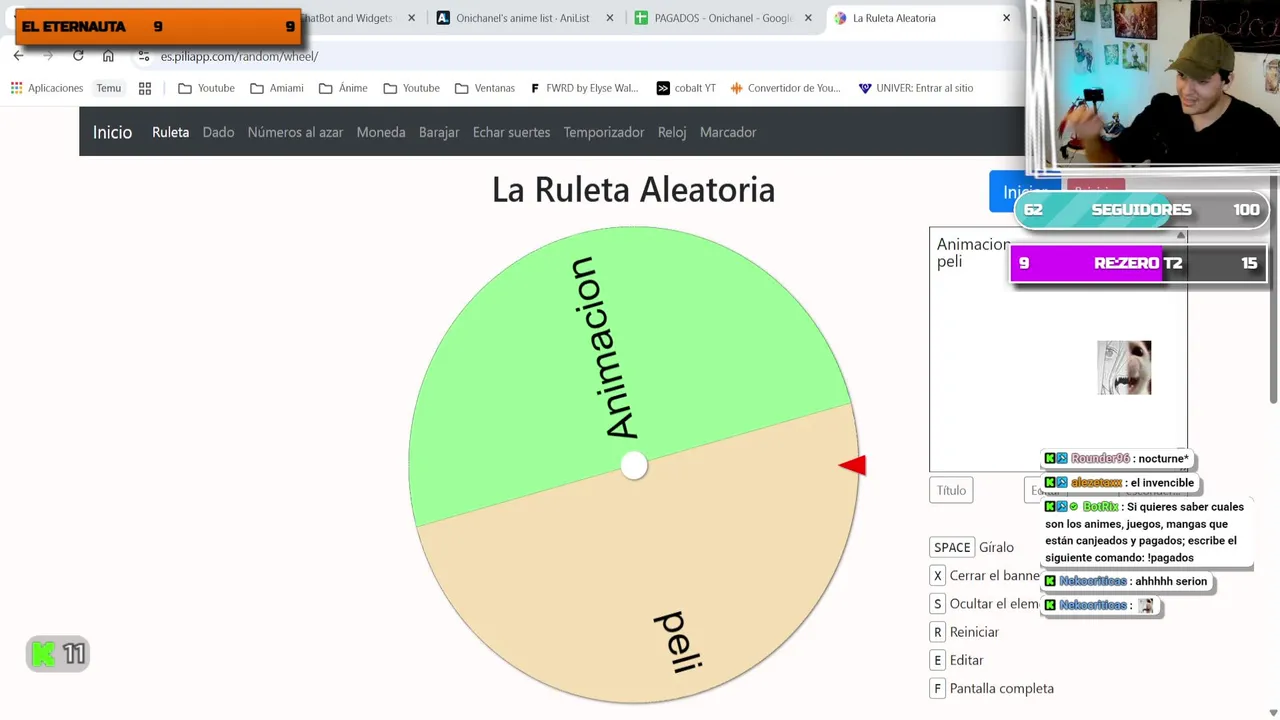Image resolution: width=1280 pixels, height=720 pixels.
Task: Open the cobalt YT bookmark
Action: click(686, 88)
